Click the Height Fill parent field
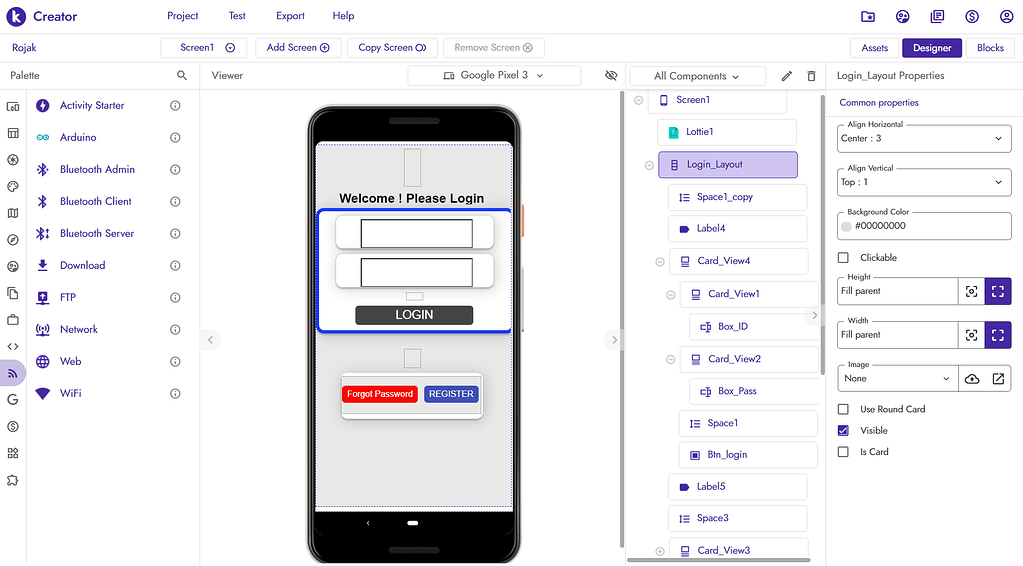Image resolution: width=1023 pixels, height=566 pixels. (898, 291)
